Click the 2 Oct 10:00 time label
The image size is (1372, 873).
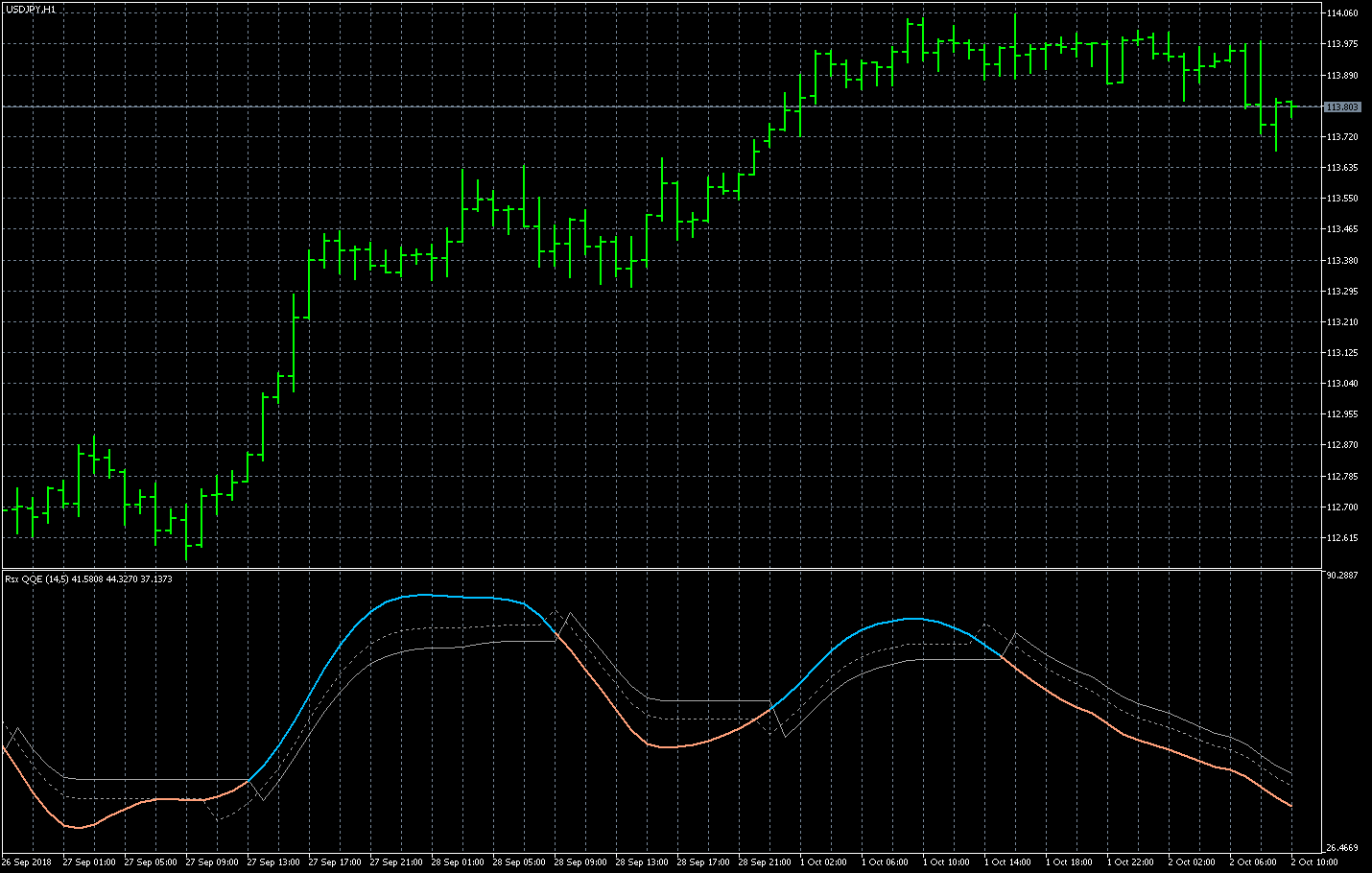[1314, 862]
